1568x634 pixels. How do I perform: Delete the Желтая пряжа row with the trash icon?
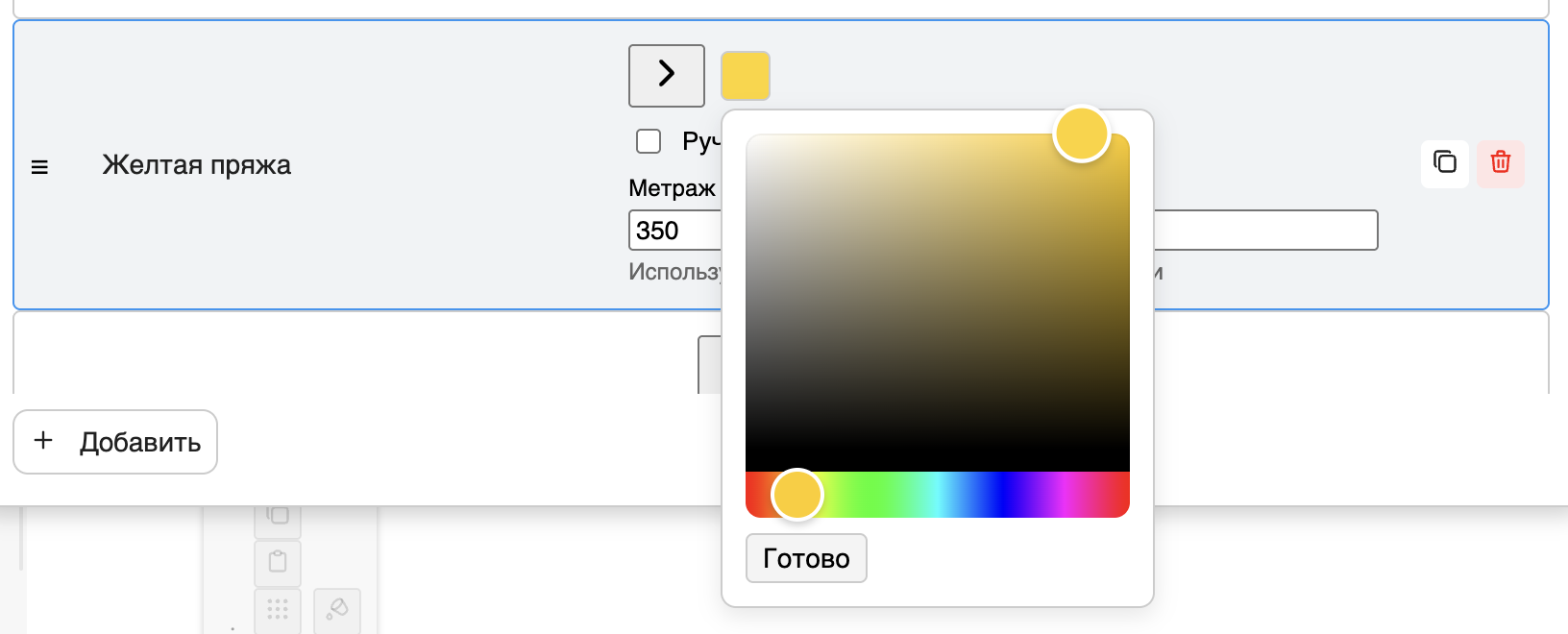[1500, 162]
